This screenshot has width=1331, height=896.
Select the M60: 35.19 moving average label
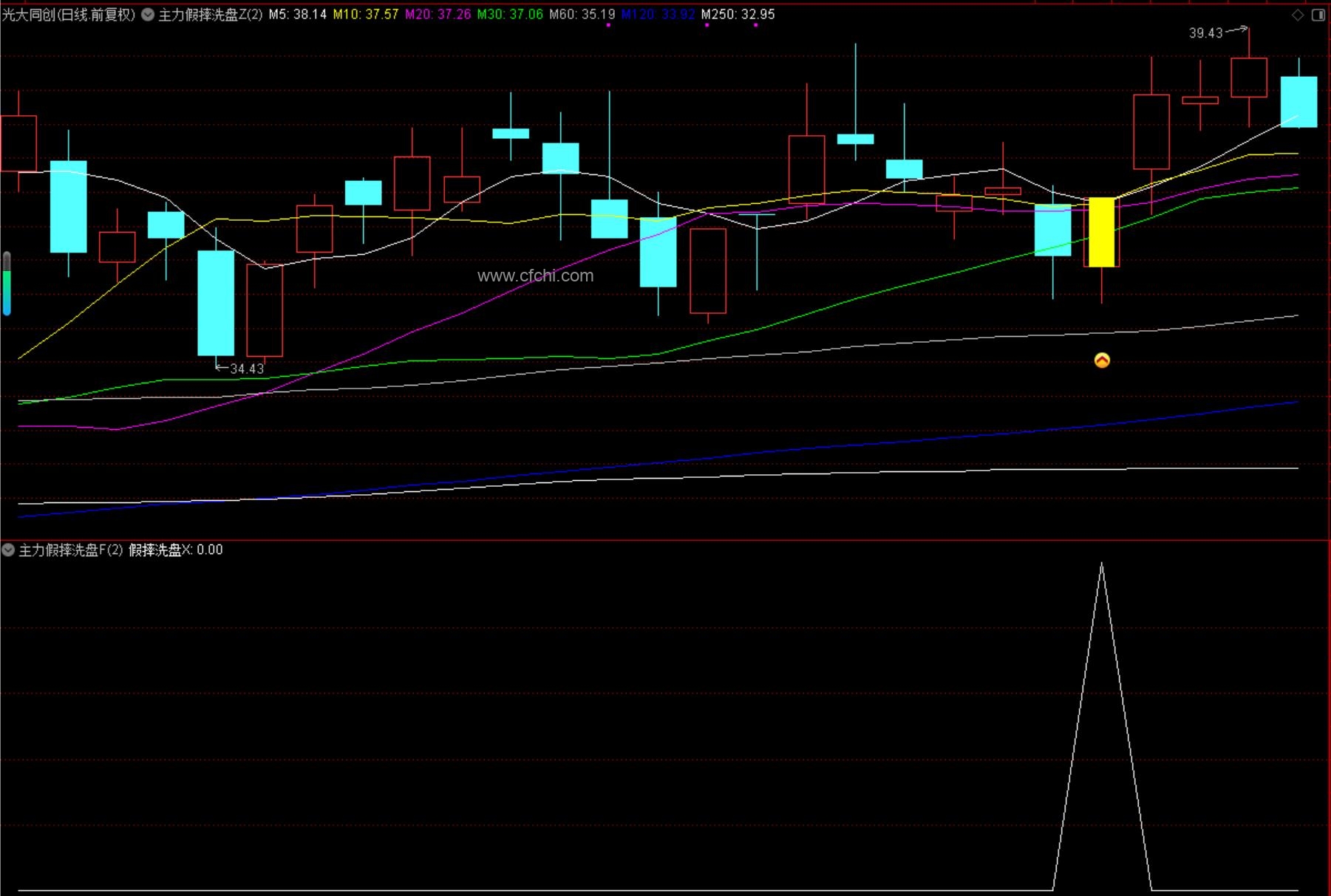(582, 15)
